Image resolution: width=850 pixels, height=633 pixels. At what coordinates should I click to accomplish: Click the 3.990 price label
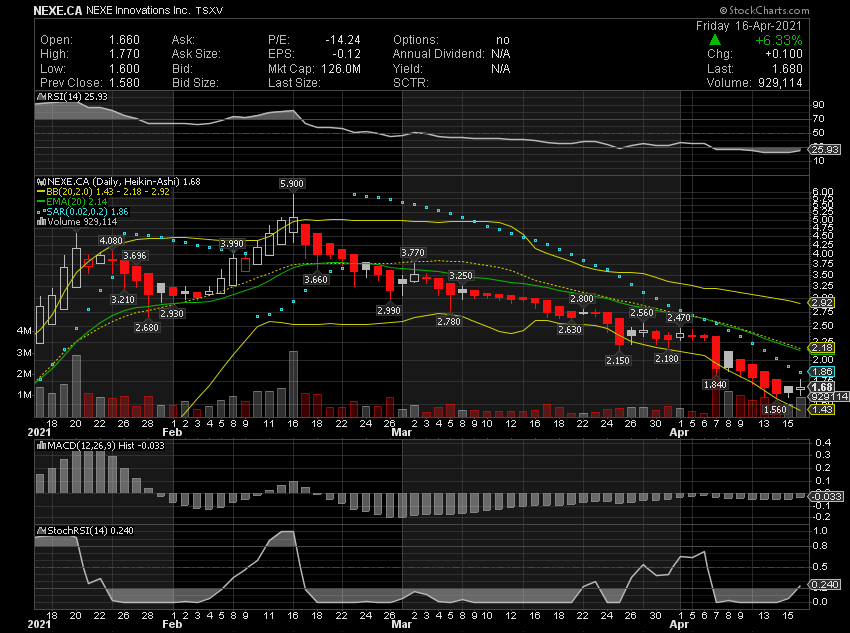232,244
